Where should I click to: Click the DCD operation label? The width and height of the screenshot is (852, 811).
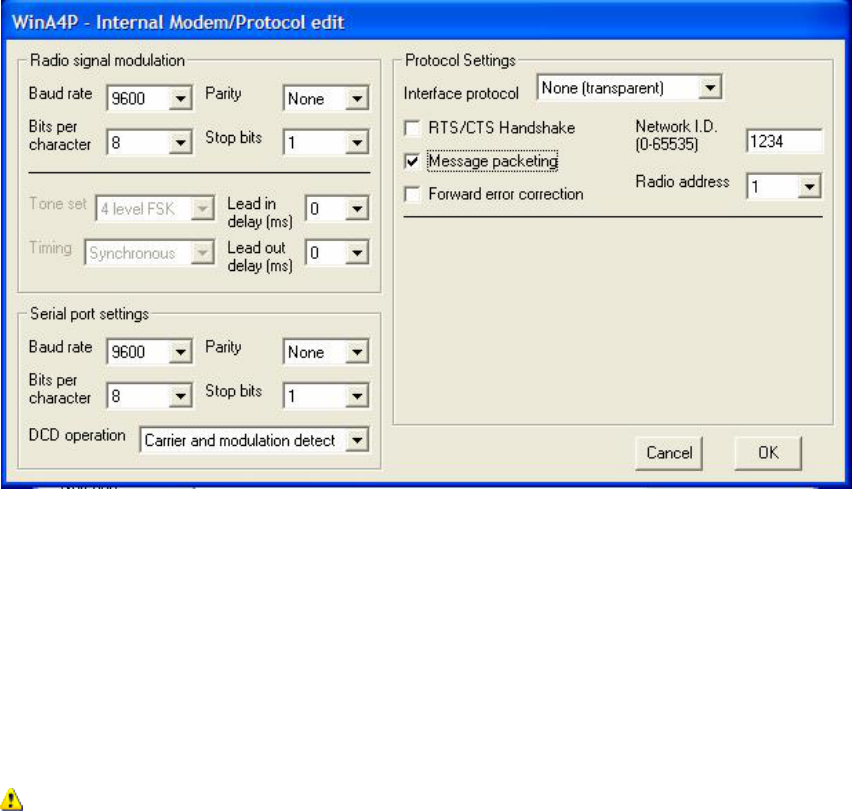coord(77,436)
